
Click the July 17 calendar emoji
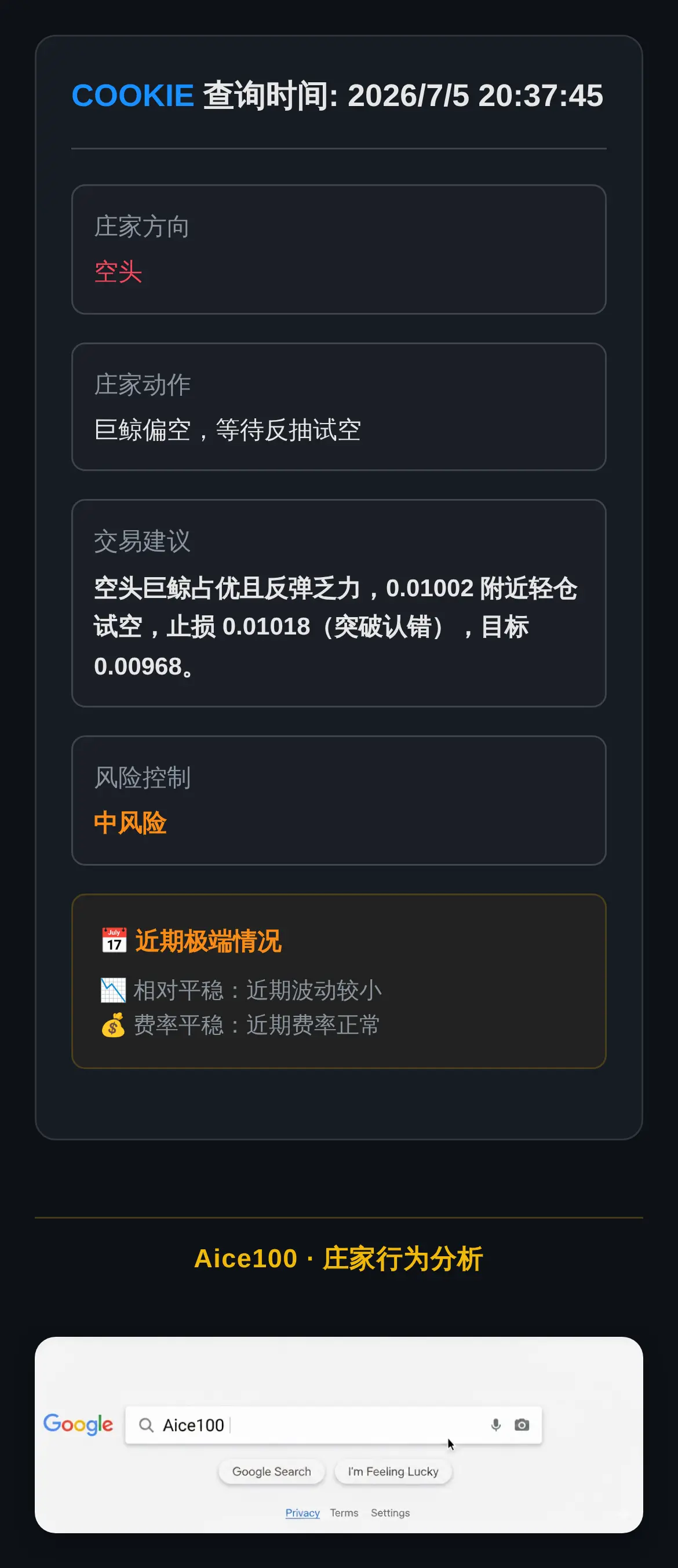pos(114,940)
